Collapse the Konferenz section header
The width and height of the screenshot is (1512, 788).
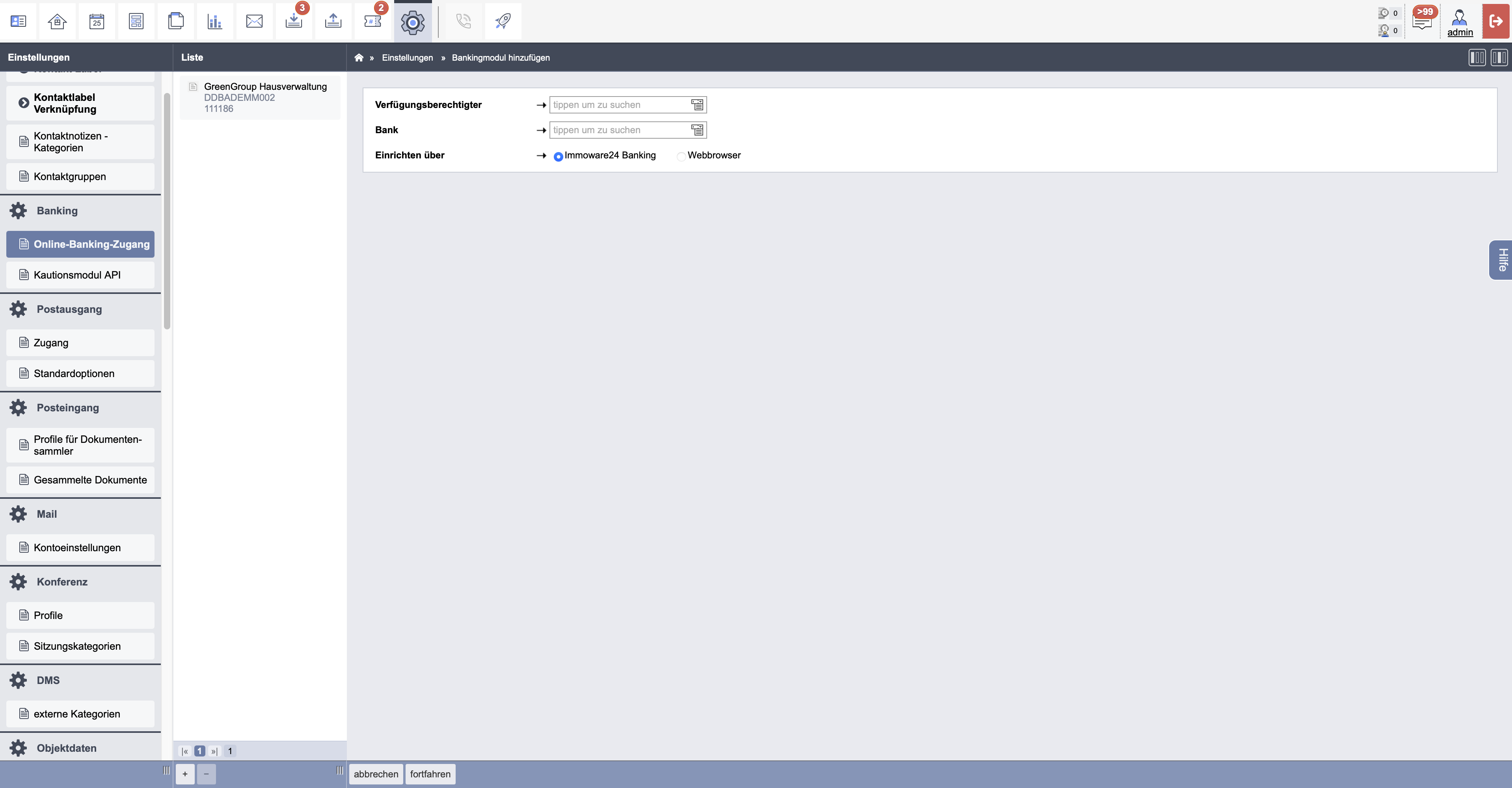80,582
